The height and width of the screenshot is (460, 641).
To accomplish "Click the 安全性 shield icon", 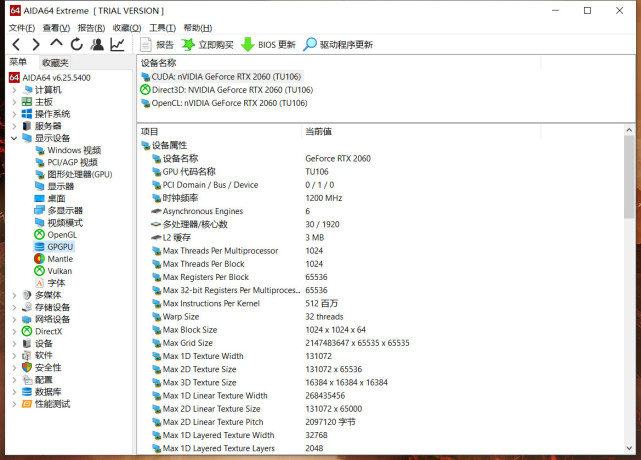I will (x=27, y=368).
